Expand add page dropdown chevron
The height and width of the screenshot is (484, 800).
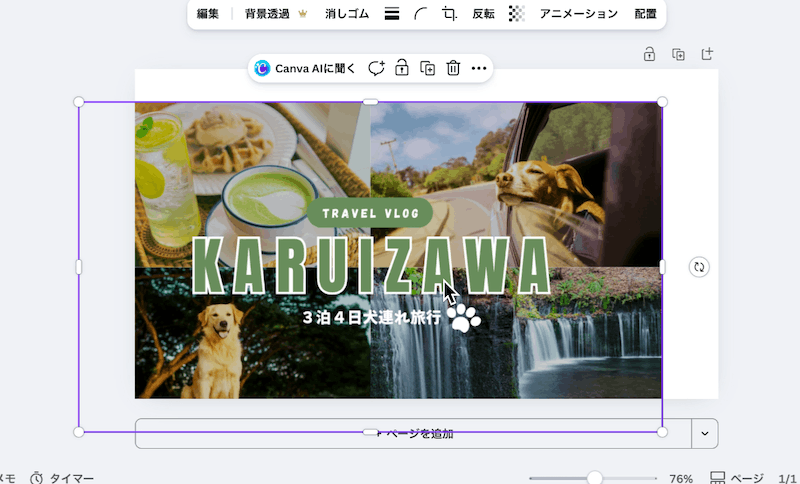click(x=705, y=434)
